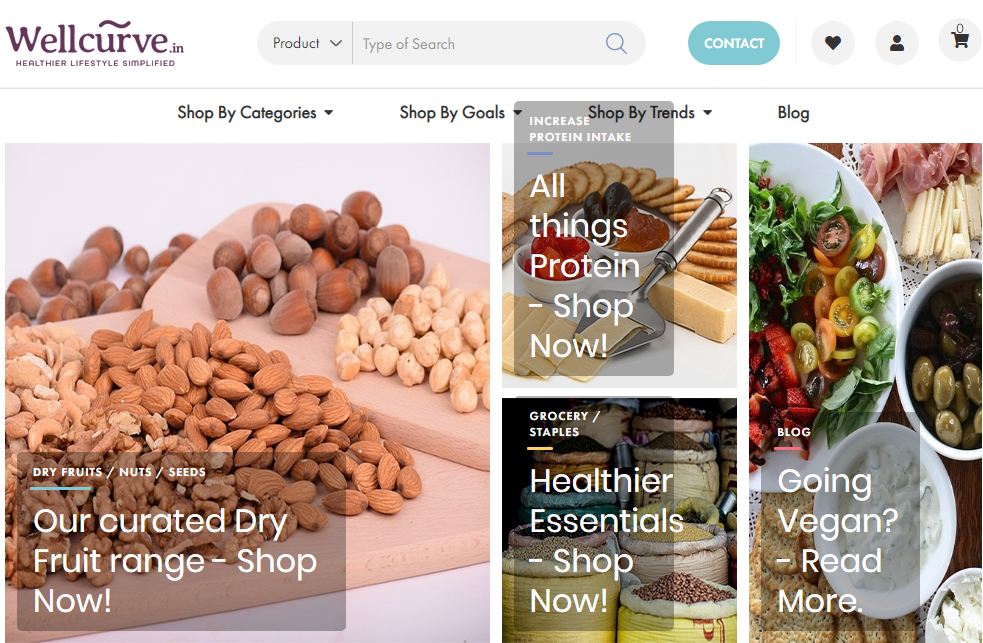Open the wishlist heart icon
Image resolution: width=983 pixels, height=643 pixels.
pos(833,43)
